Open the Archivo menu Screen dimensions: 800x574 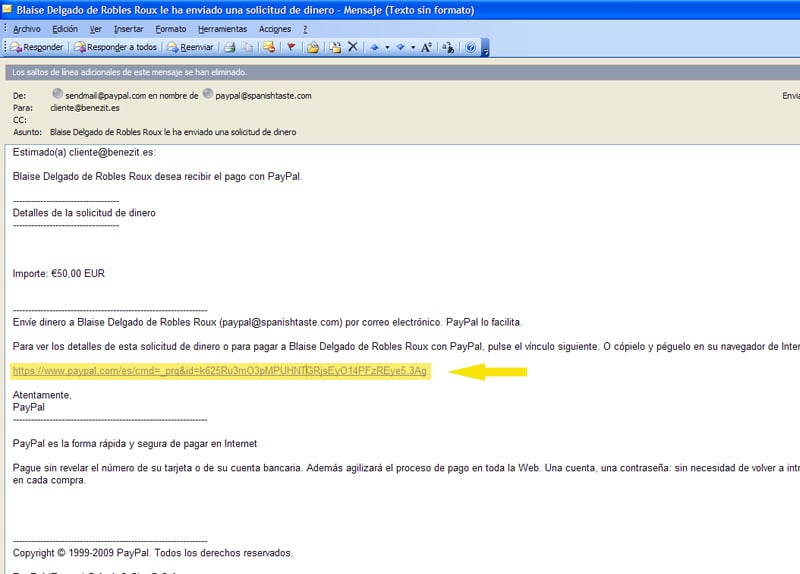point(27,29)
